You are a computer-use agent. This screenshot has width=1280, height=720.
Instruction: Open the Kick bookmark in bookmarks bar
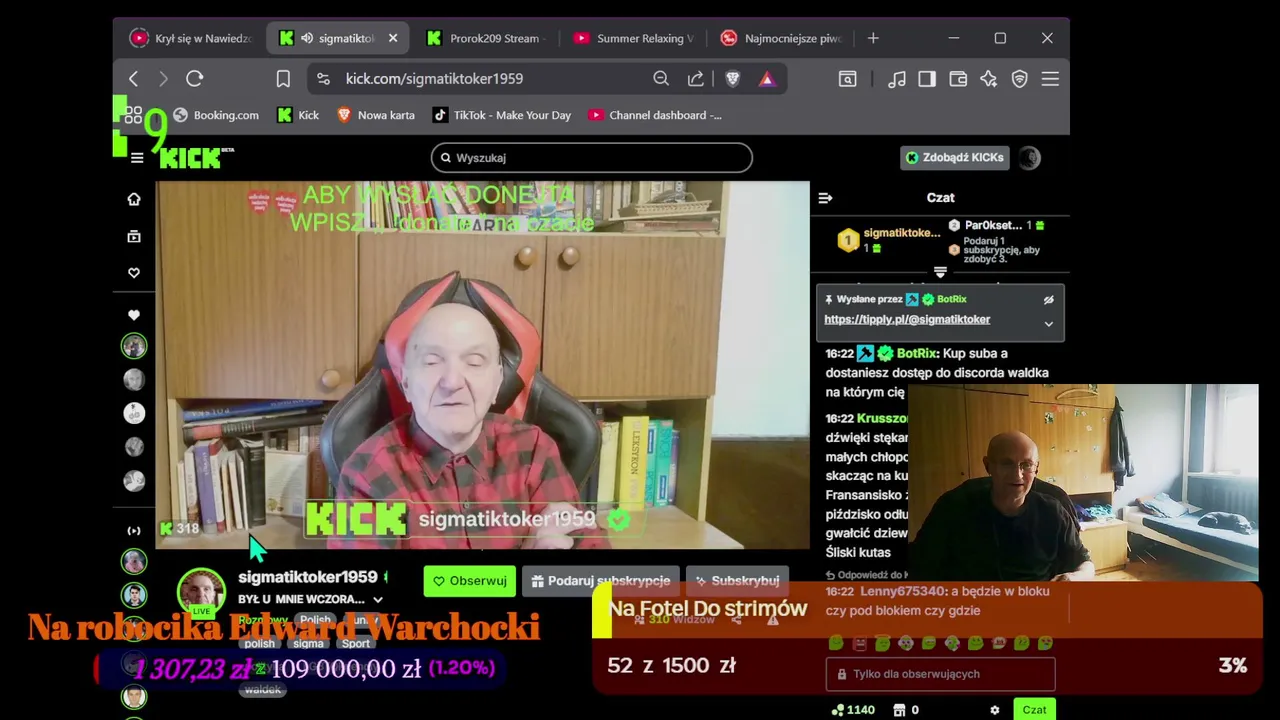click(x=298, y=115)
